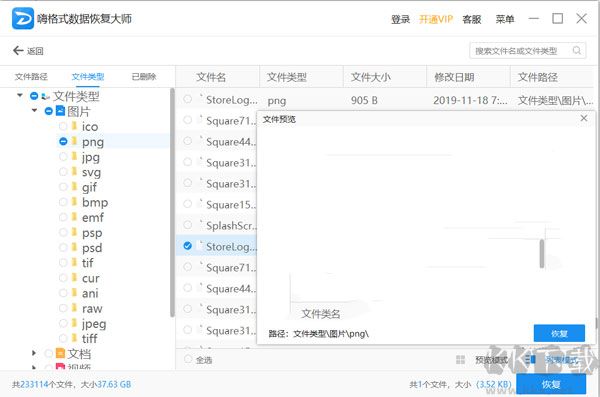Open the 已删除 tab
The width and height of the screenshot is (600, 397).
tap(144, 77)
